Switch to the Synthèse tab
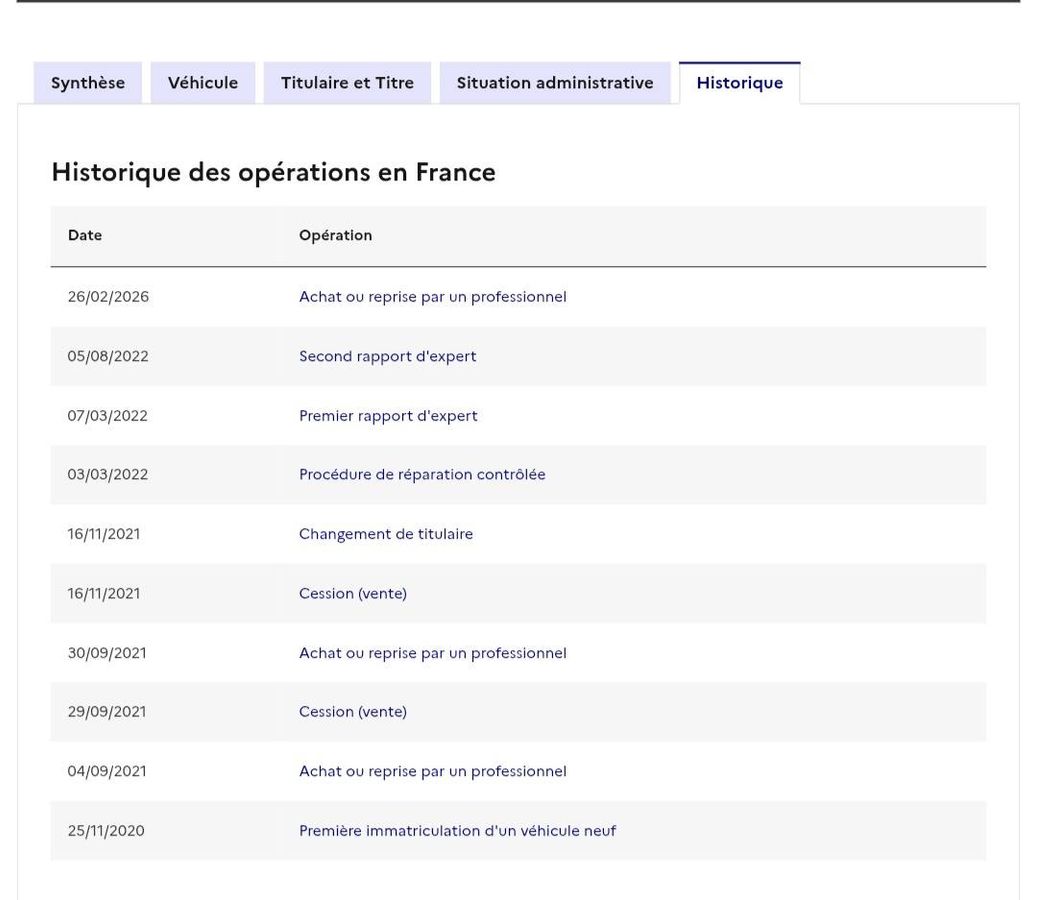The width and height of the screenshot is (1037, 900). (88, 83)
